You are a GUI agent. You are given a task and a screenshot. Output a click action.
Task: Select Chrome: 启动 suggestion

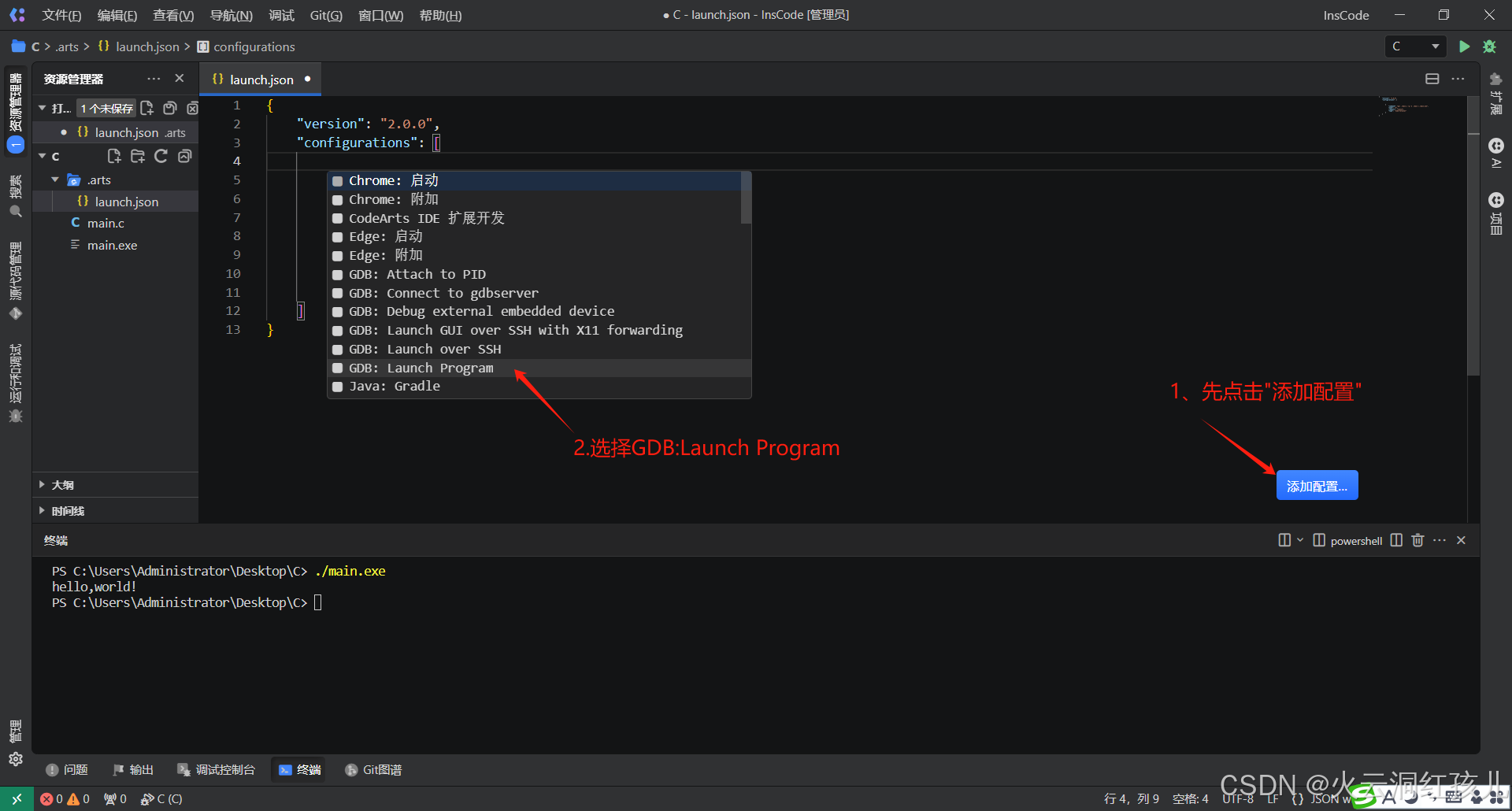coord(535,180)
